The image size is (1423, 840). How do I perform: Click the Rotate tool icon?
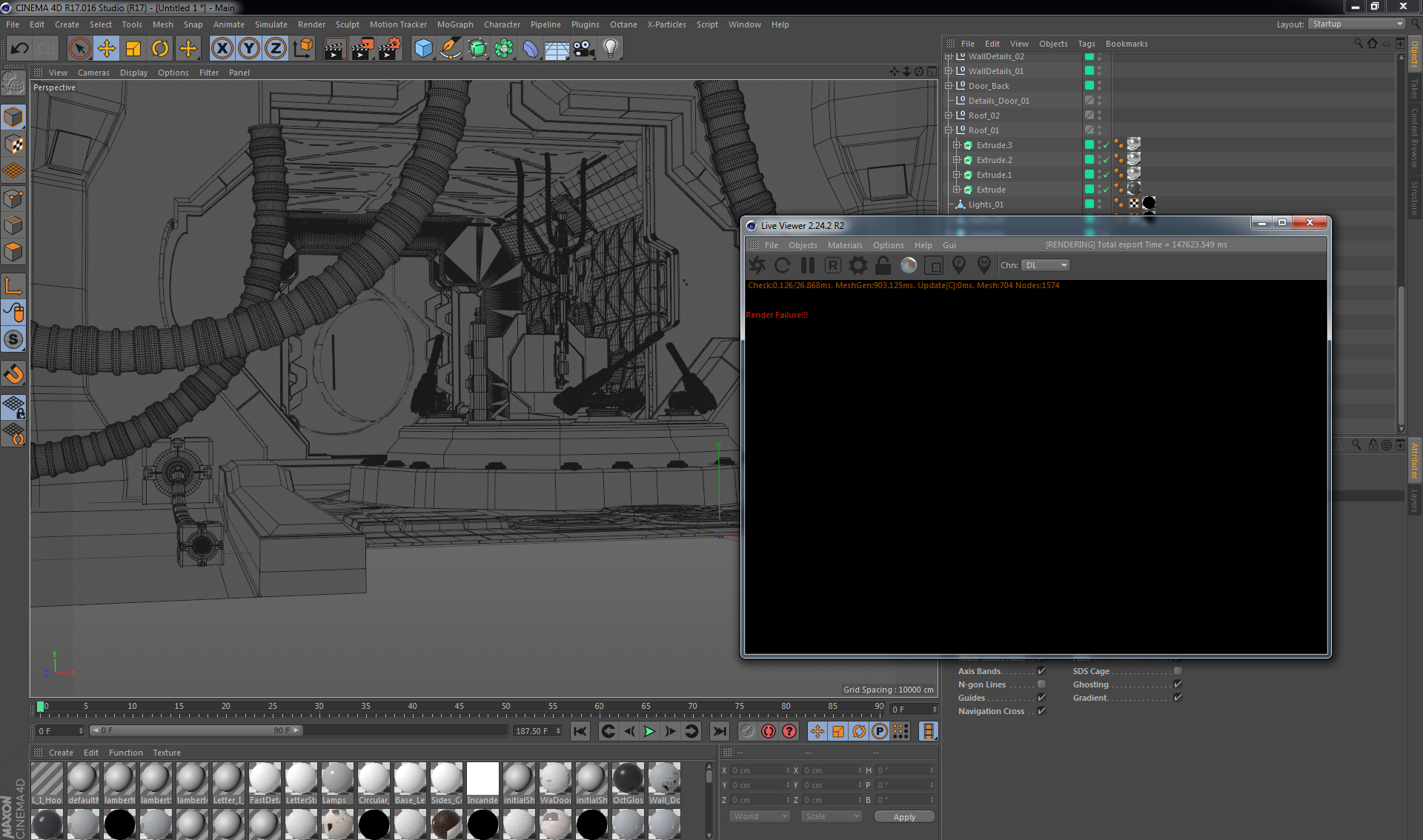pyautogui.click(x=160, y=49)
